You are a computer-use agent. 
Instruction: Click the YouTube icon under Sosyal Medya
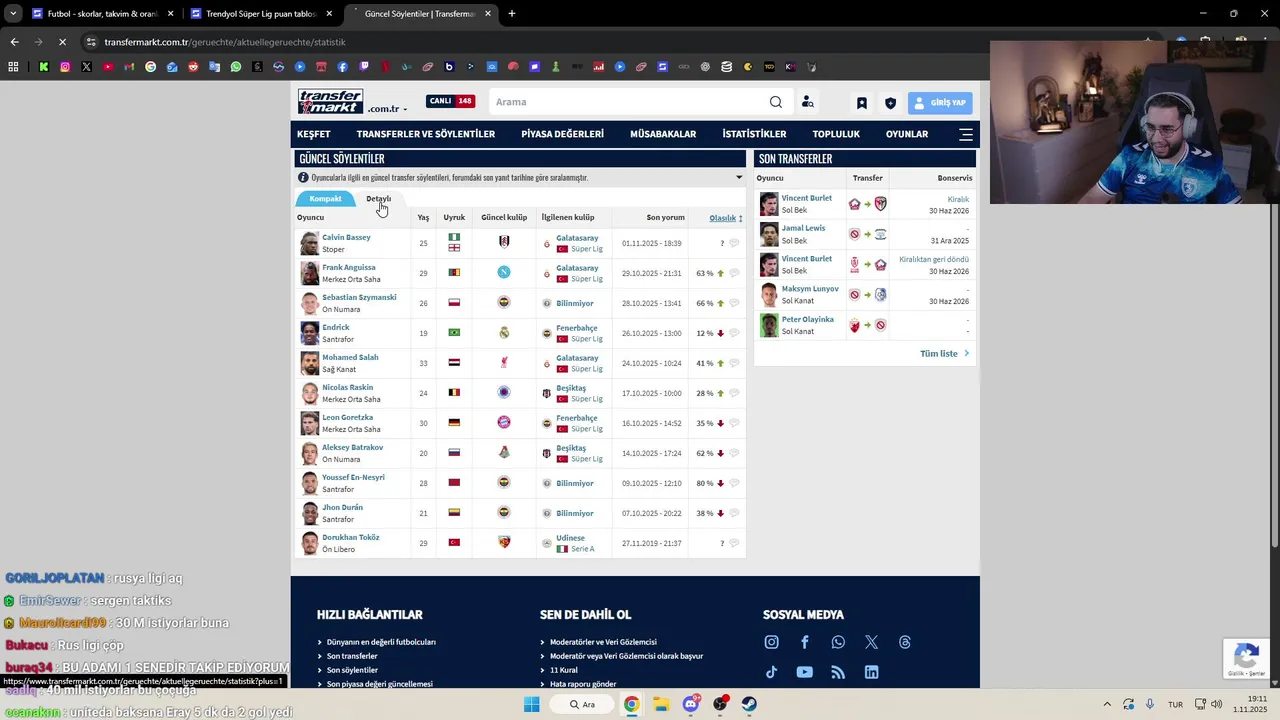click(804, 672)
